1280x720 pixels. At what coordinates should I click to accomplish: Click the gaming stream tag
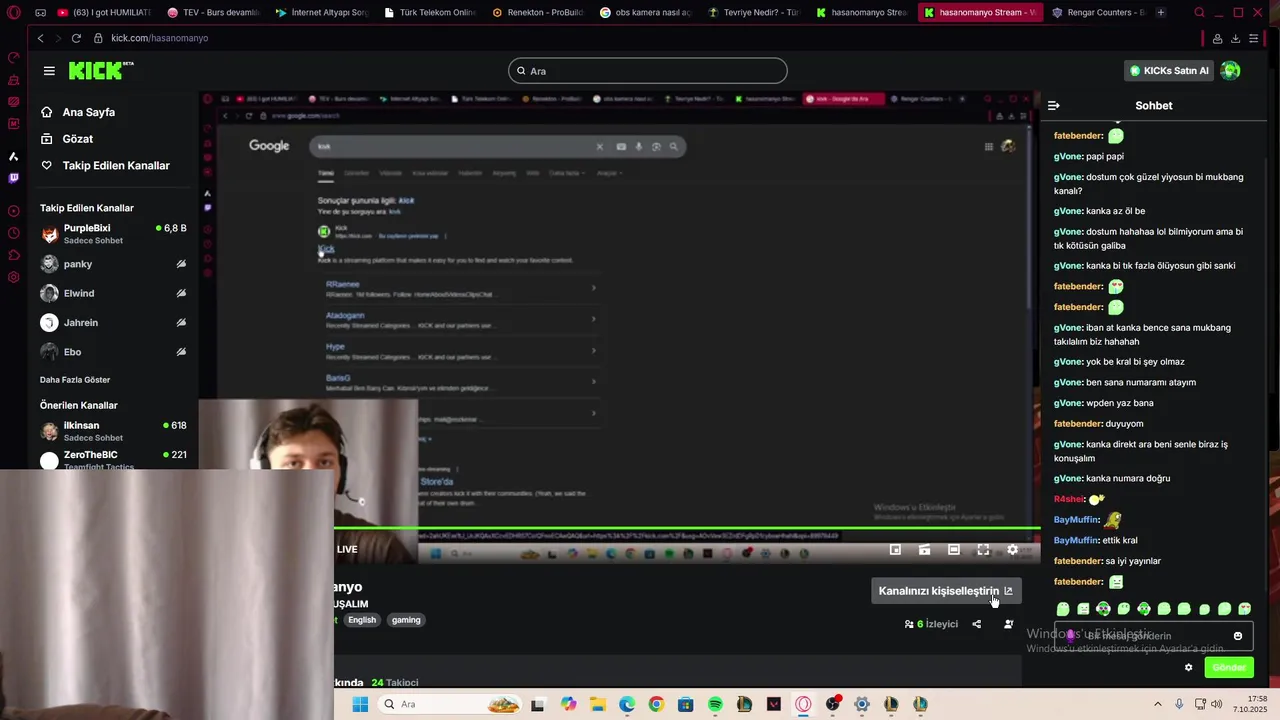[406, 620]
